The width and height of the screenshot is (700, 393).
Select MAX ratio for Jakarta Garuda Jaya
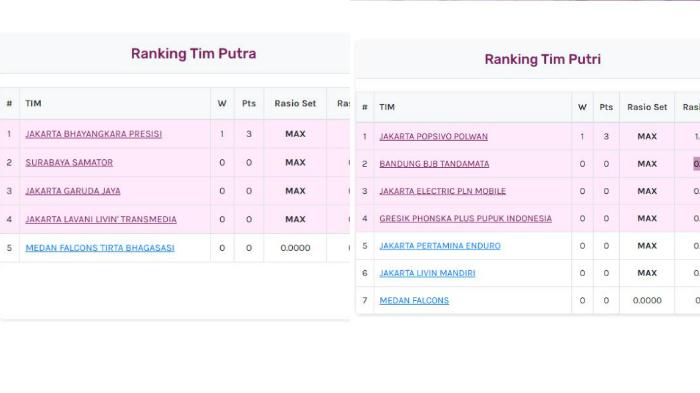pos(295,191)
